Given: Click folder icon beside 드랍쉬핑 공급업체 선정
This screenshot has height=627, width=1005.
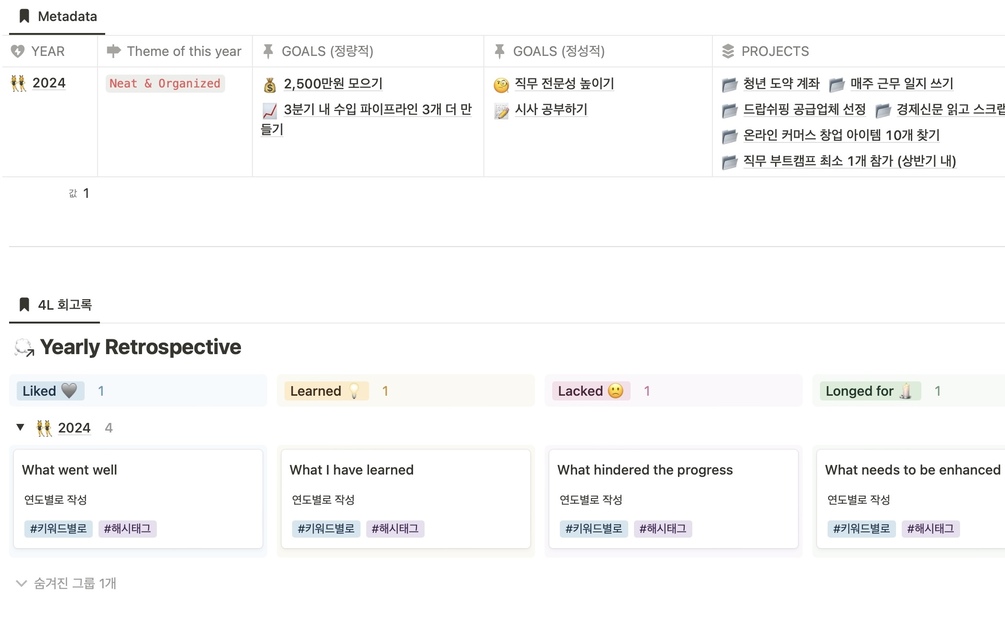Looking at the screenshot, I should [x=730, y=110].
